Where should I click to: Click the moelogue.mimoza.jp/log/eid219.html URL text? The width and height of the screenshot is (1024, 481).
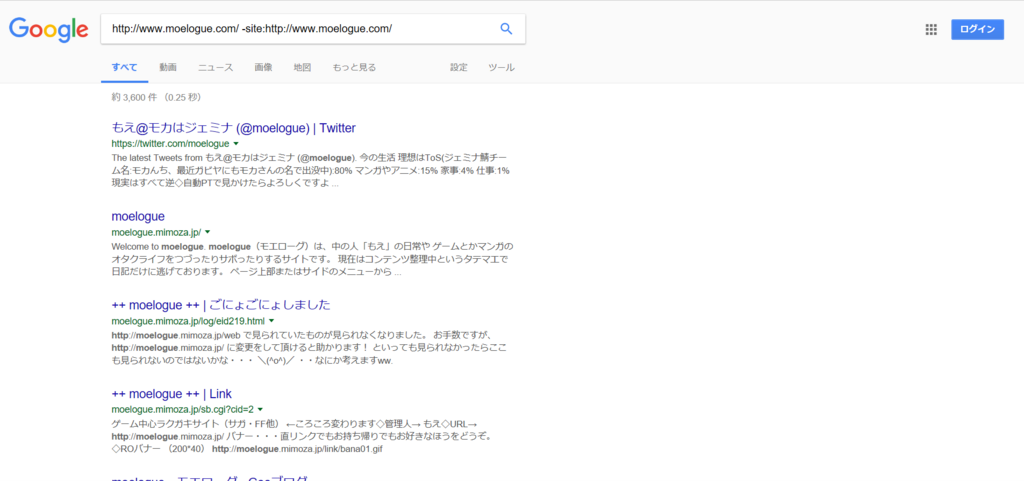(188, 321)
